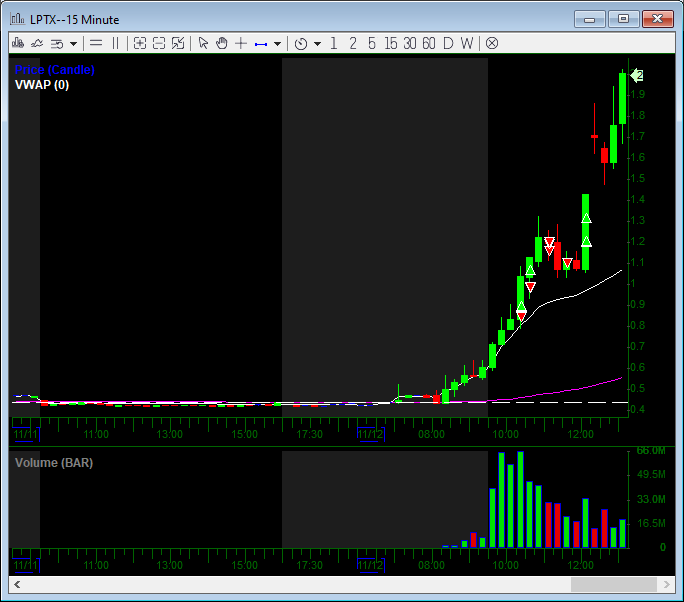Click the chart type bar icon in toolbar
This screenshot has width=684, height=602.
click(x=18, y=43)
